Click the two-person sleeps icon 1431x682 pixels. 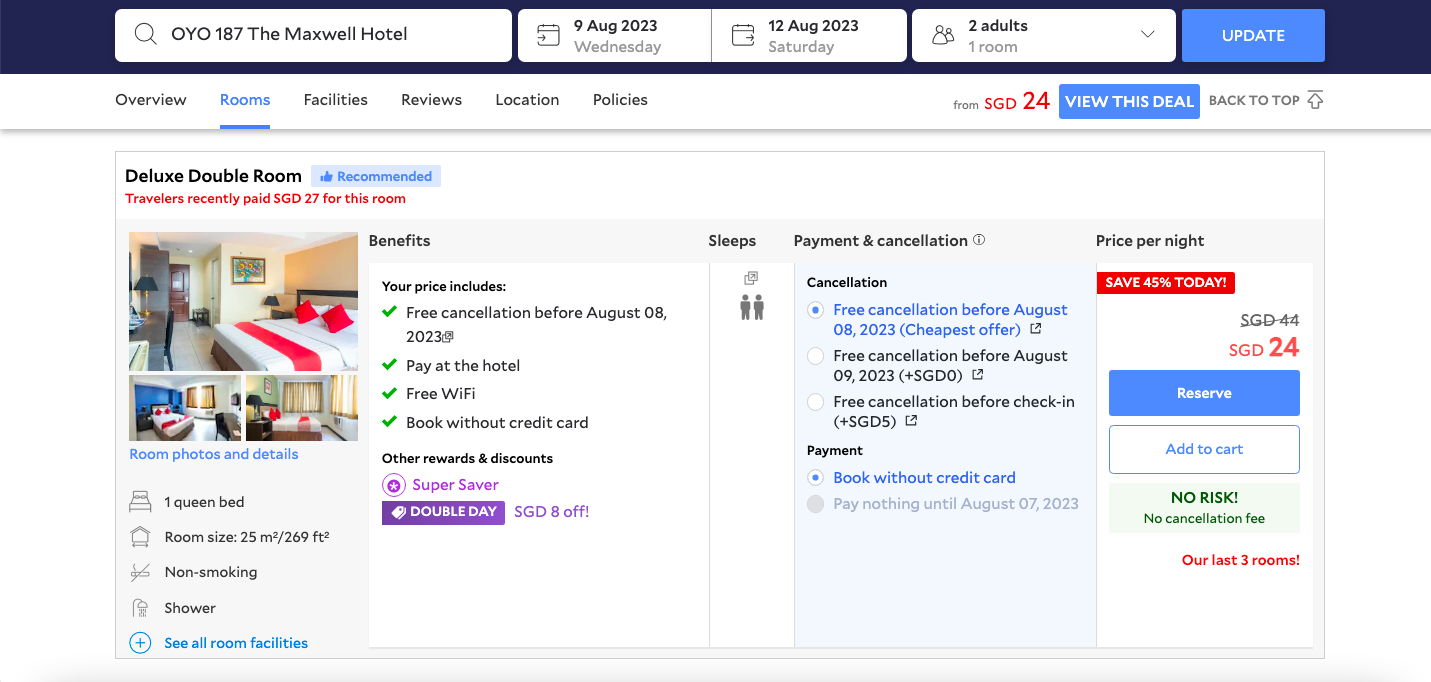coord(752,307)
